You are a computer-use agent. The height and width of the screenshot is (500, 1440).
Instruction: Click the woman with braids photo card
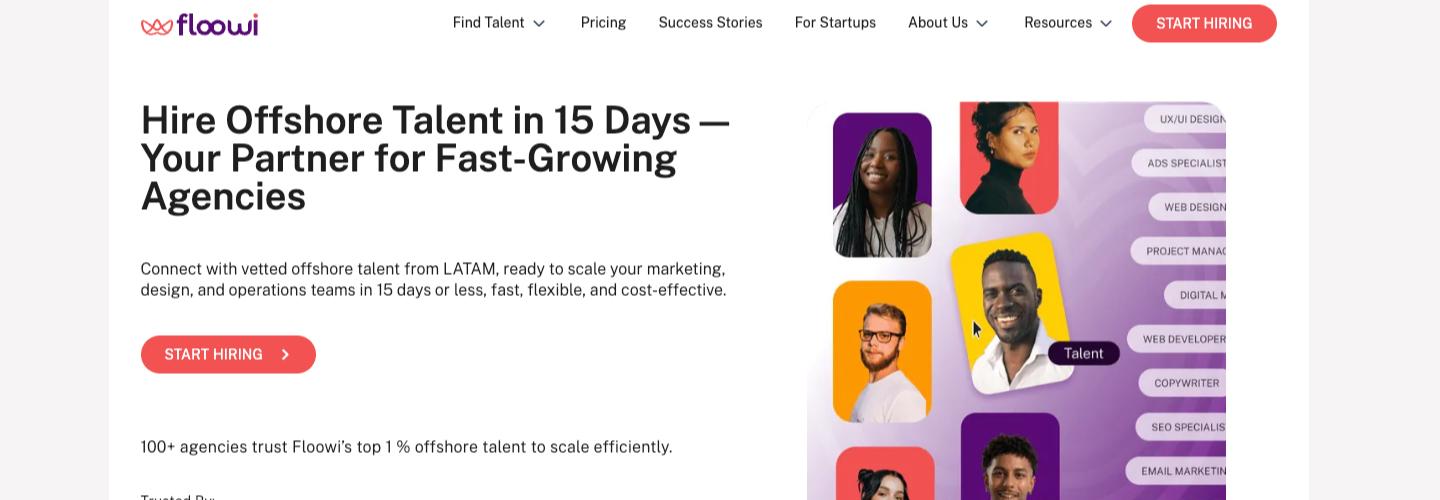pyautogui.click(x=882, y=185)
